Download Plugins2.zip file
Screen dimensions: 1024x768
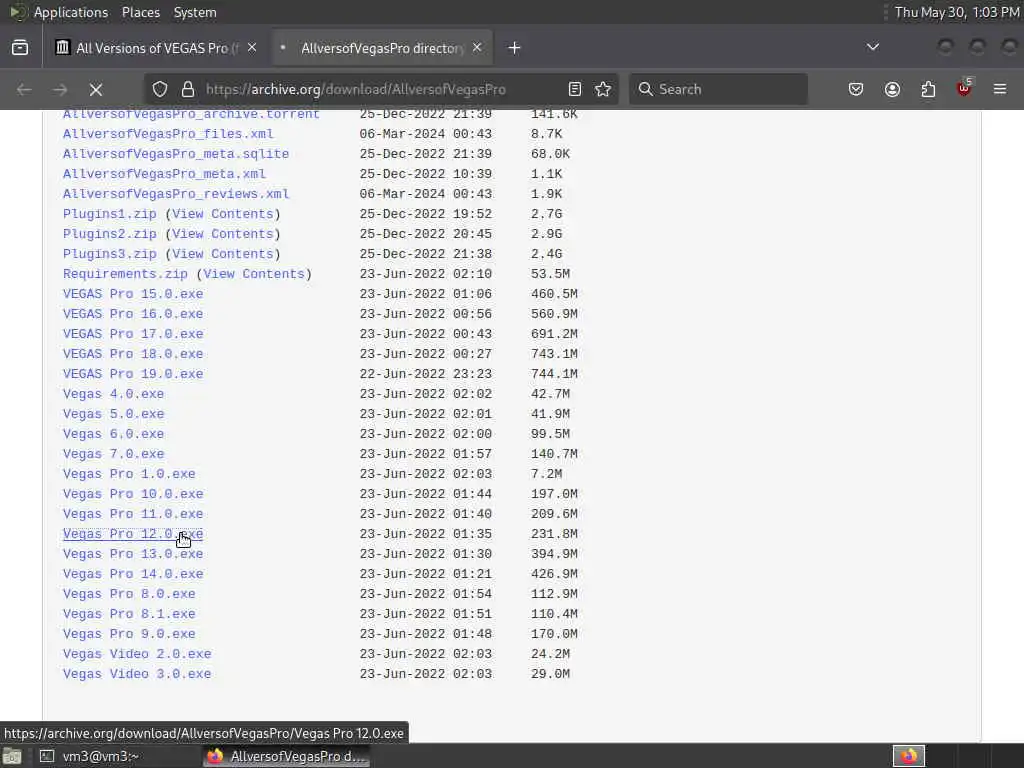click(110, 234)
